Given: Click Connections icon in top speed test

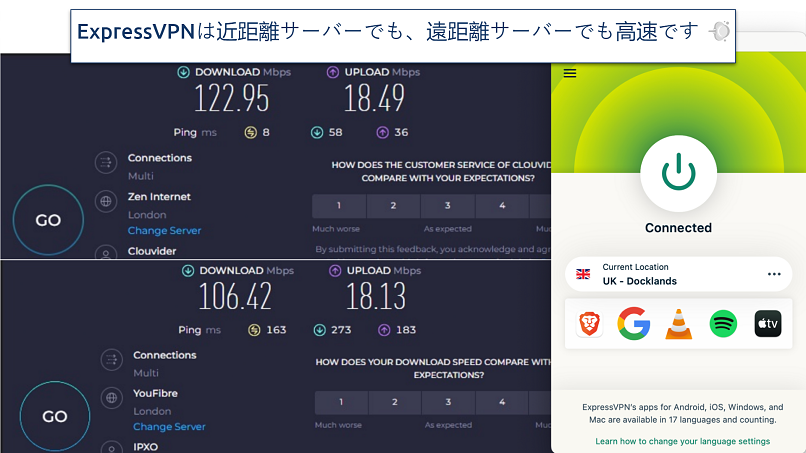Looking at the screenshot, I should point(106,162).
